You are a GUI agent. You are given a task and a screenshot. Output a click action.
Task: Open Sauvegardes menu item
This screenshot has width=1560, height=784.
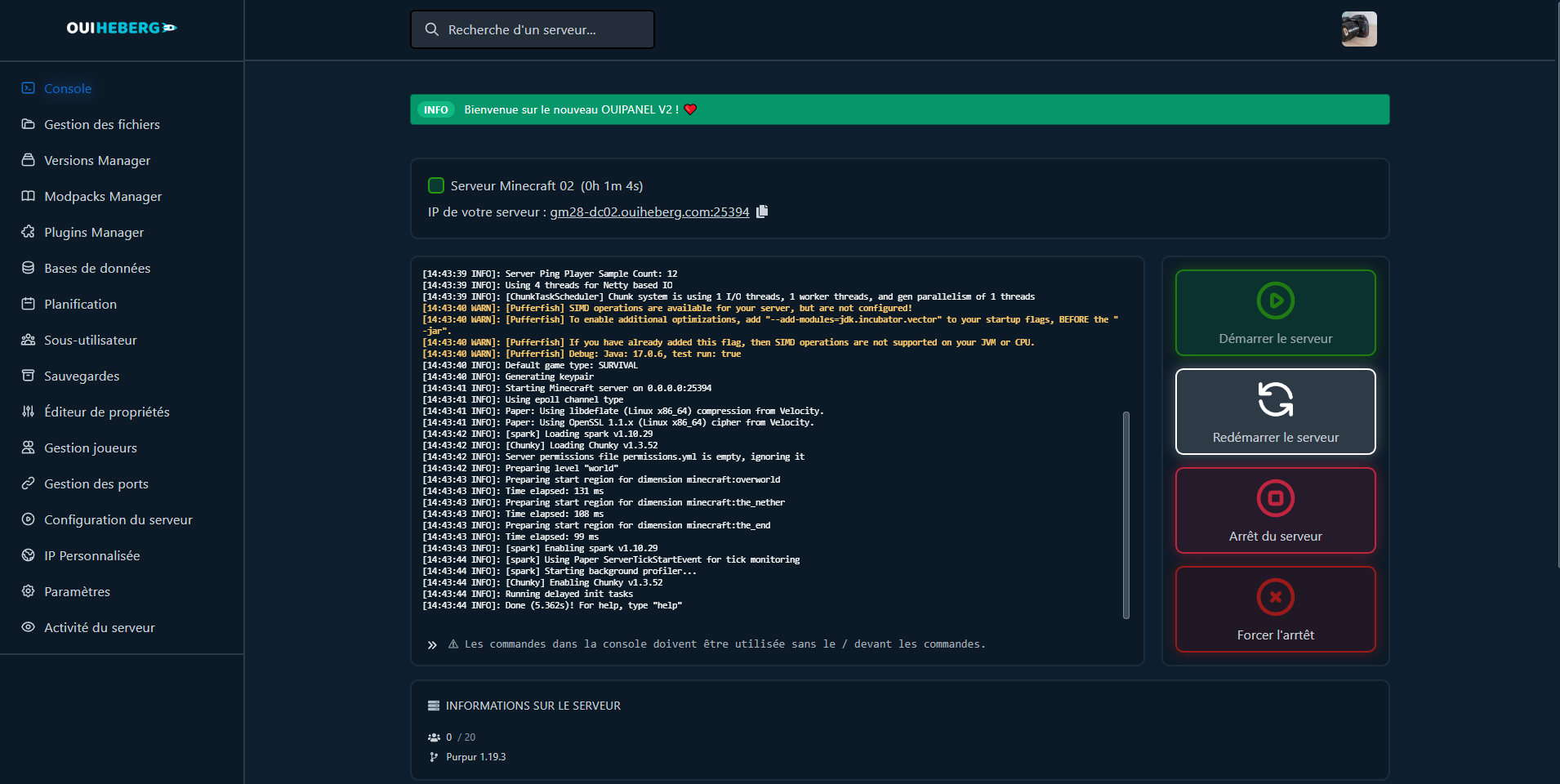coord(82,376)
